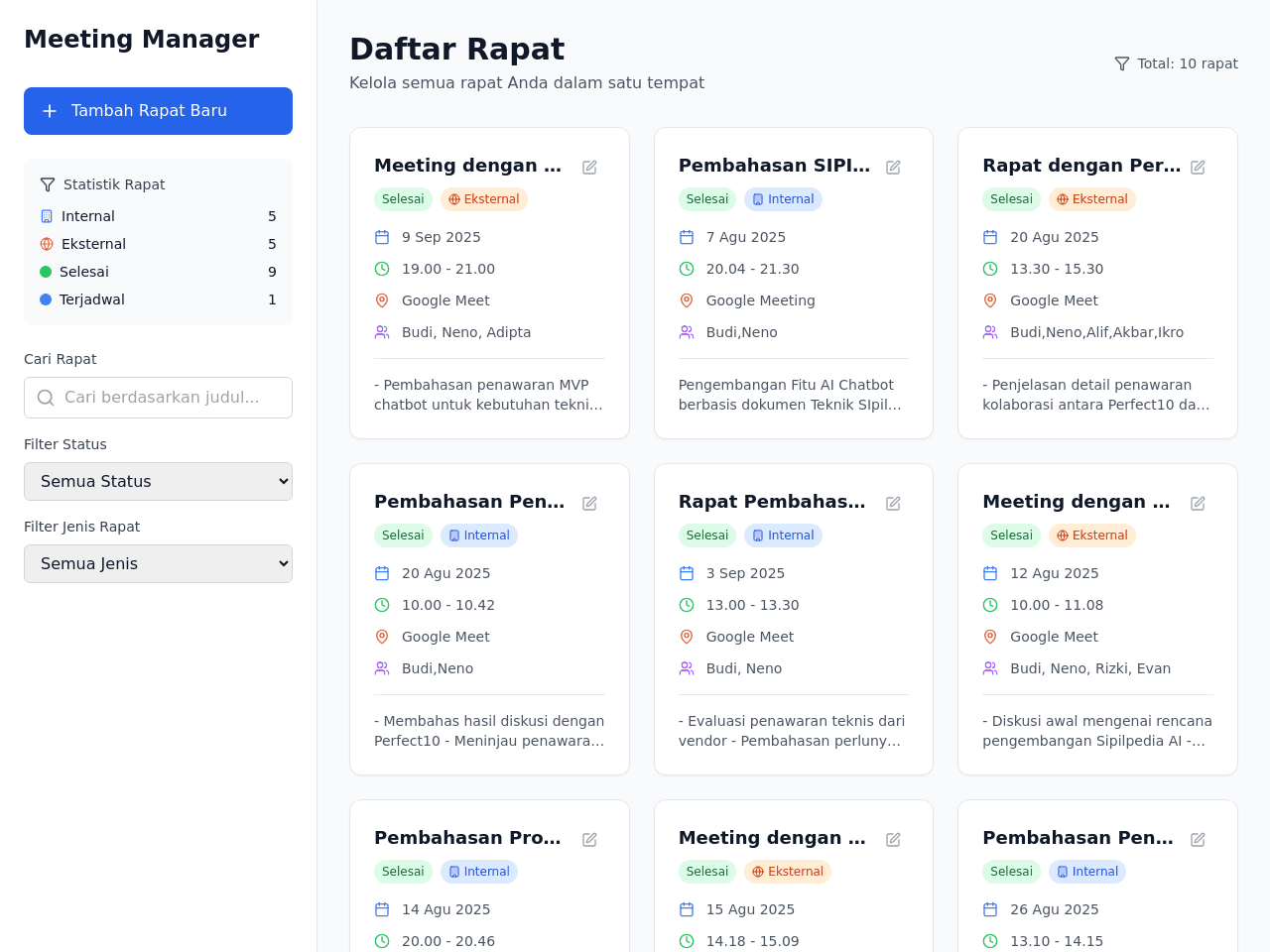Open the Meeting dengan card dated 9 Sep 2025
This screenshot has width=1270, height=952.
[x=468, y=166]
